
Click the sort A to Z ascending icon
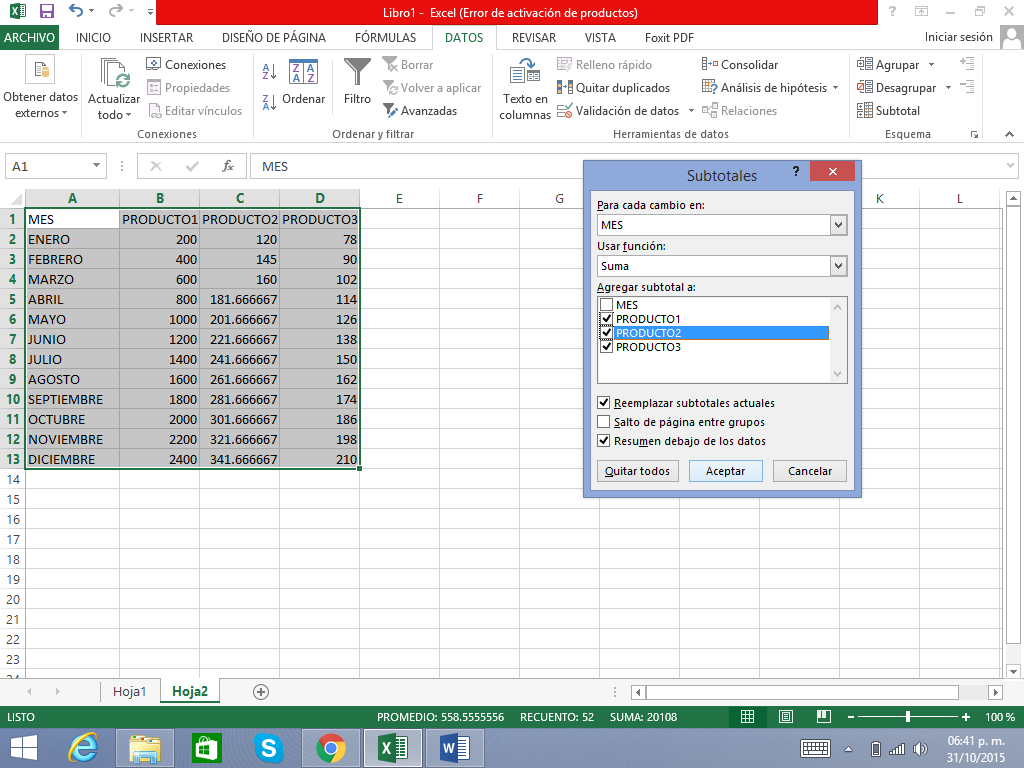[x=269, y=72]
